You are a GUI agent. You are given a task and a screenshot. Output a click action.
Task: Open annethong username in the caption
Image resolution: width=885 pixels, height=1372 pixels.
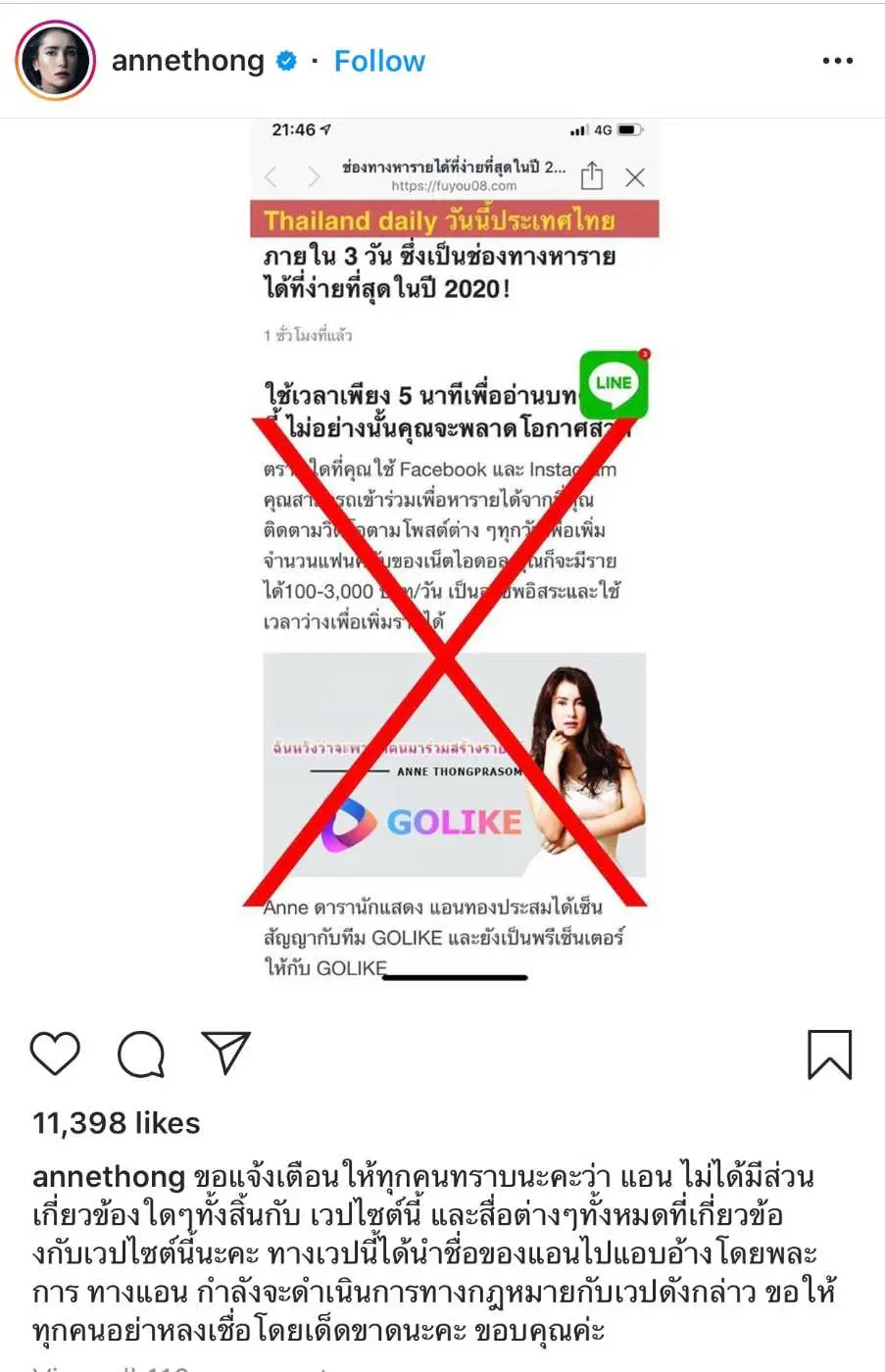pos(109,1176)
